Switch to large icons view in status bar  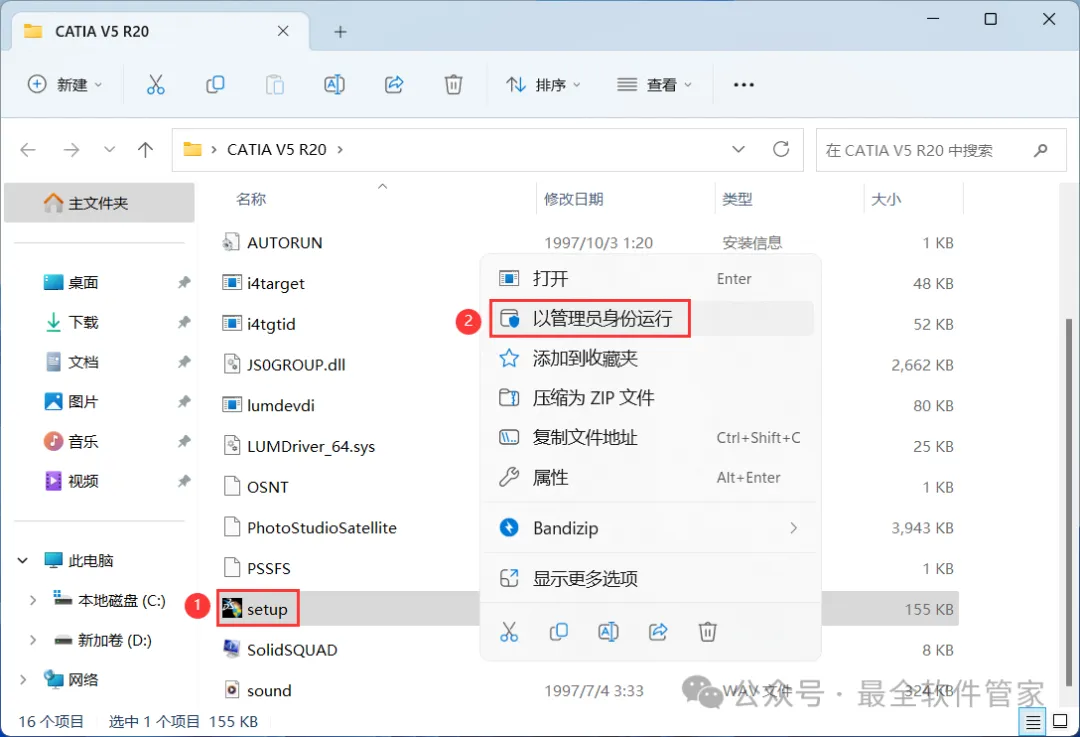point(1061,722)
